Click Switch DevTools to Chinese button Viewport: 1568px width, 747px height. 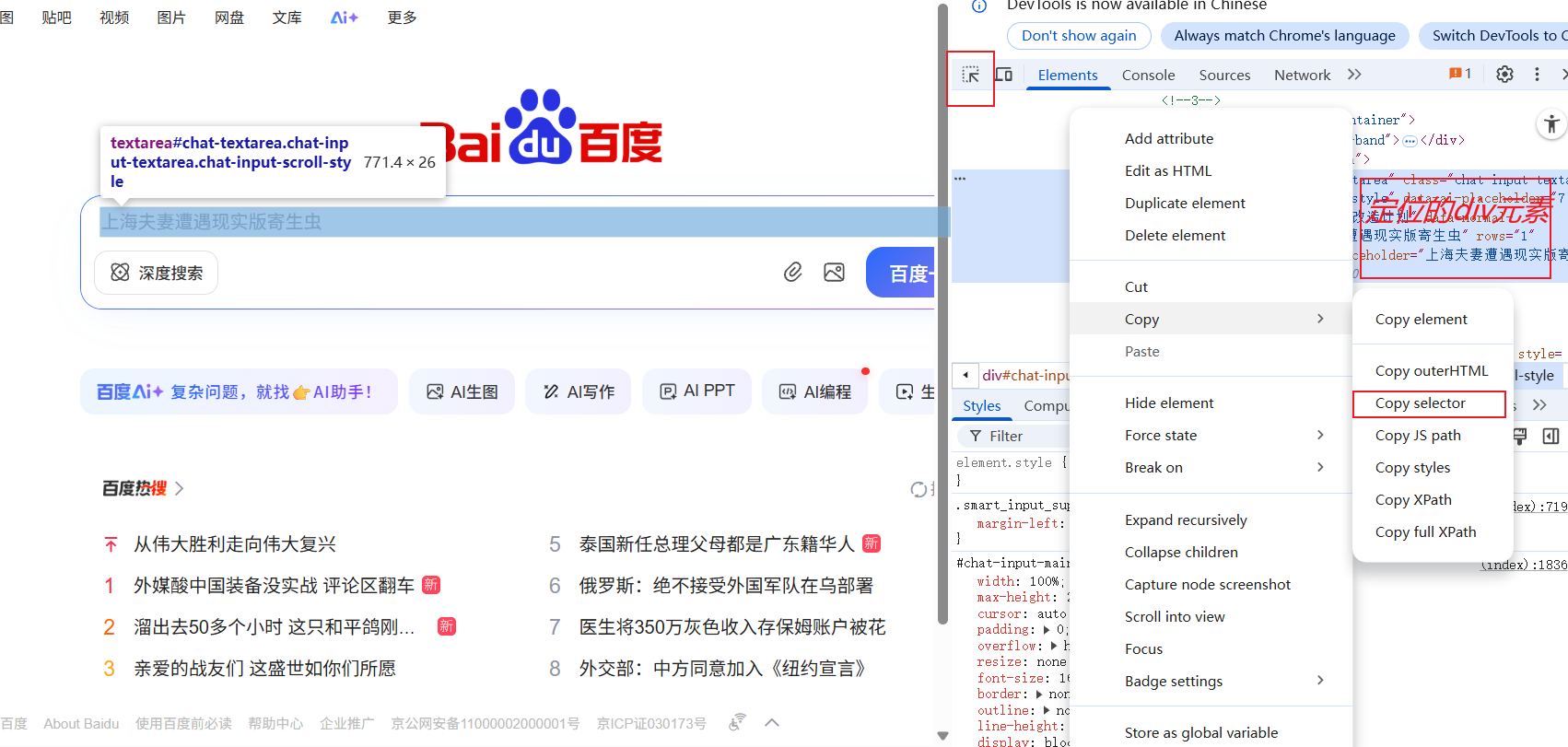[x=1494, y=36]
